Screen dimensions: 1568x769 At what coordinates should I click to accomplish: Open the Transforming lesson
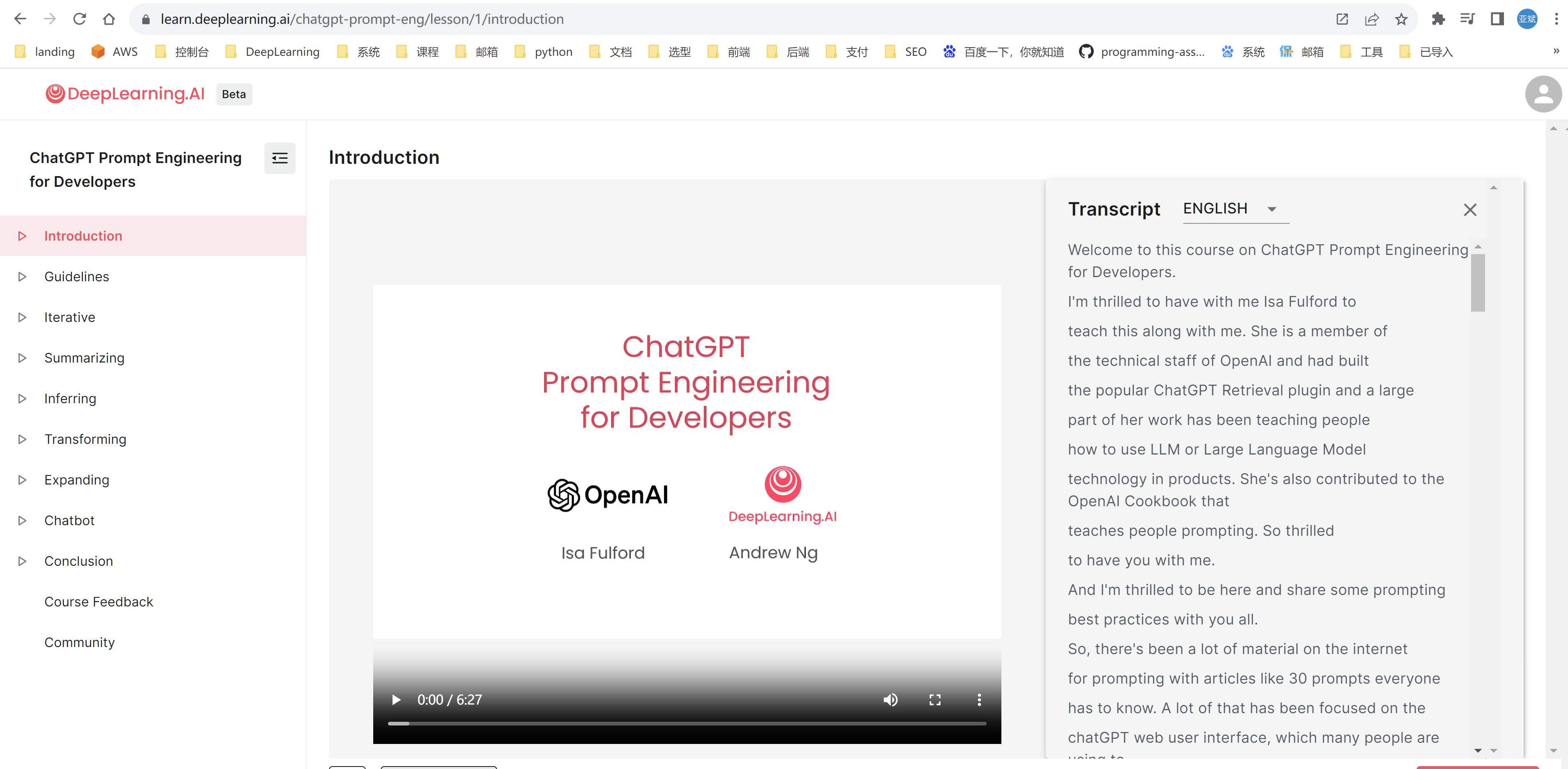click(153, 439)
